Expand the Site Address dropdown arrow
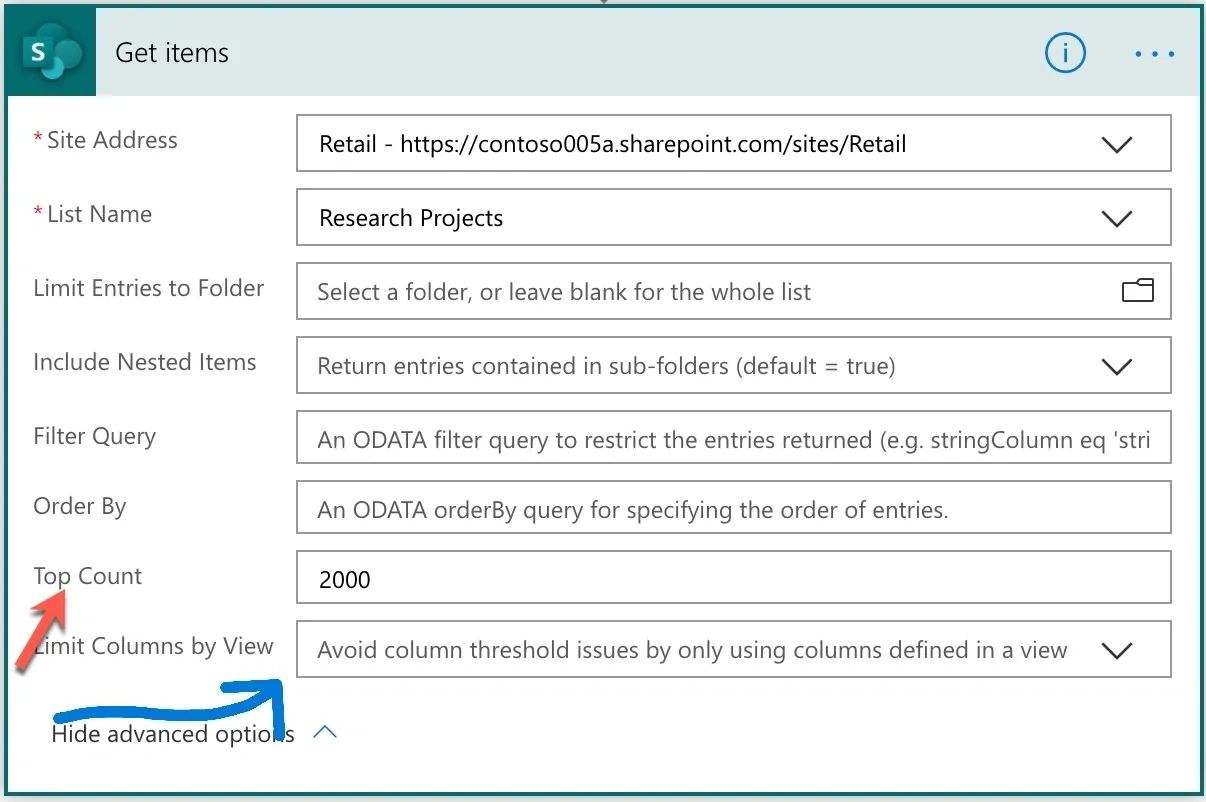Viewport: 1206px width, 802px height. click(1116, 144)
